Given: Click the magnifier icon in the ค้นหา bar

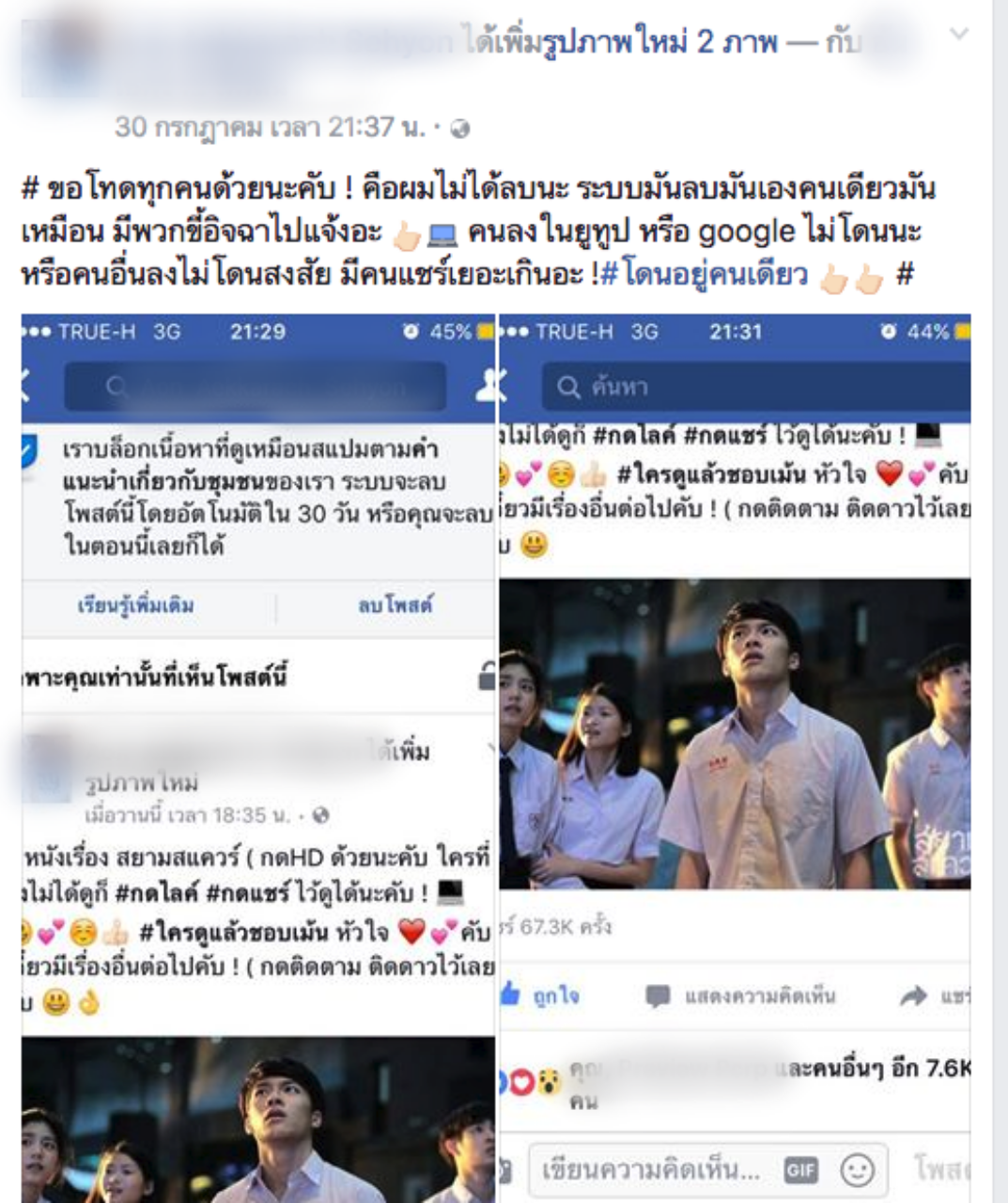Looking at the screenshot, I should click(x=568, y=386).
